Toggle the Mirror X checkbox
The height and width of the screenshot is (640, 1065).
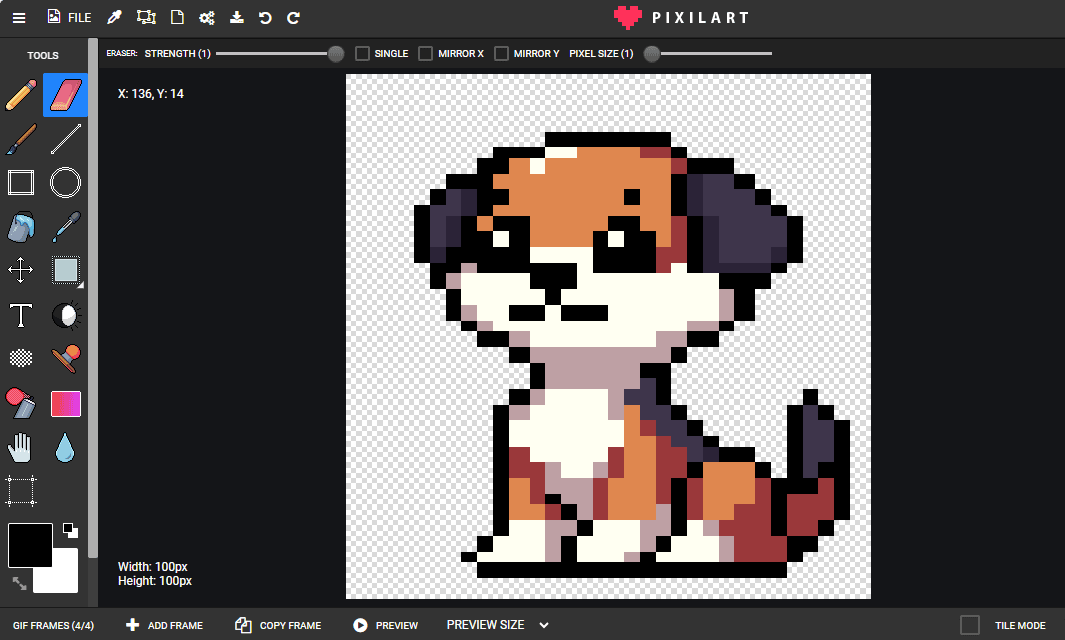(426, 53)
